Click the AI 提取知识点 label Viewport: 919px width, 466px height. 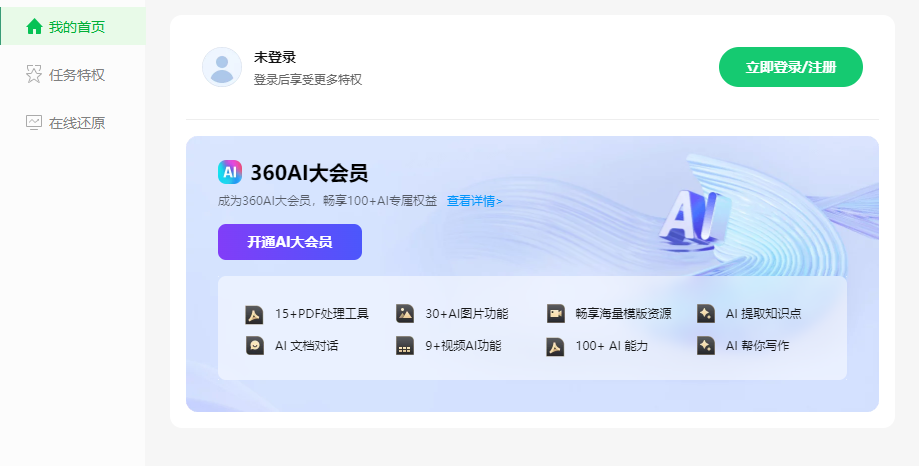[764, 314]
